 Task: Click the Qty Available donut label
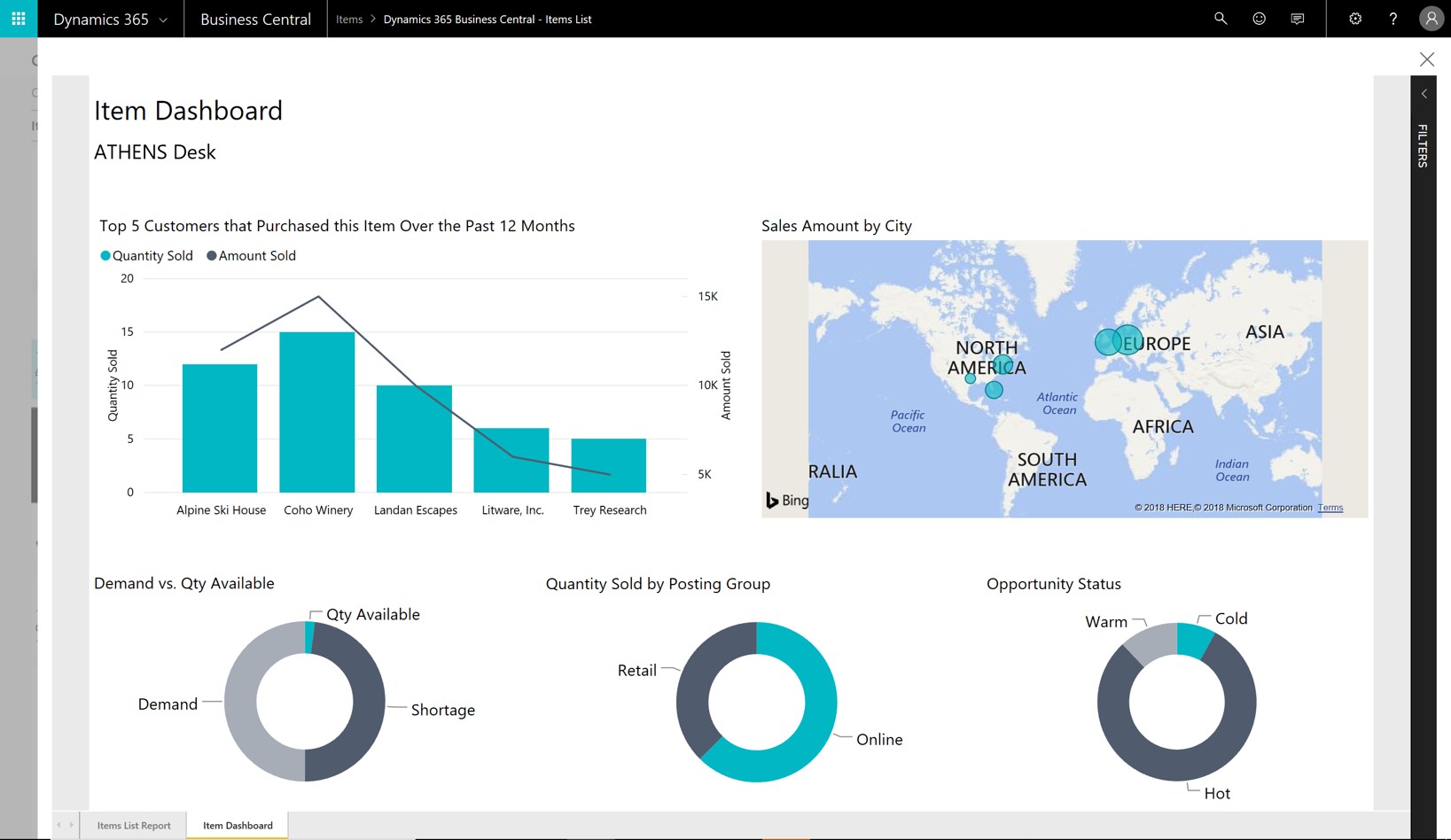[373, 615]
